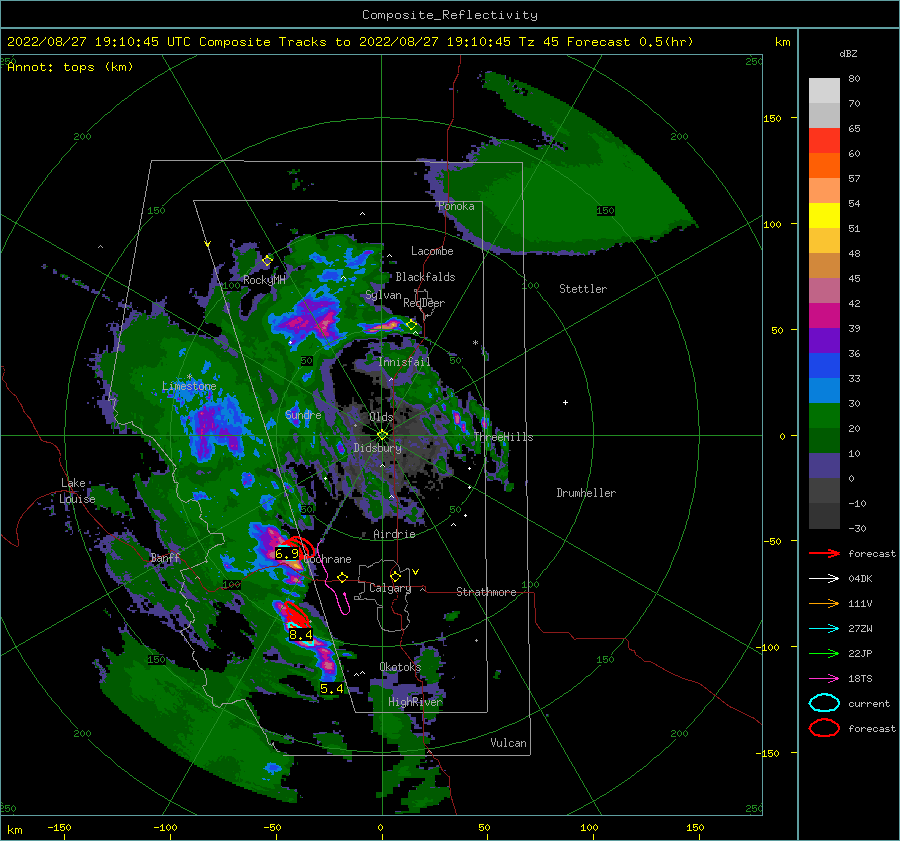Screen dimensions: 900x841
Task: Click the Ponoka city label
Action: pyautogui.click(x=456, y=206)
